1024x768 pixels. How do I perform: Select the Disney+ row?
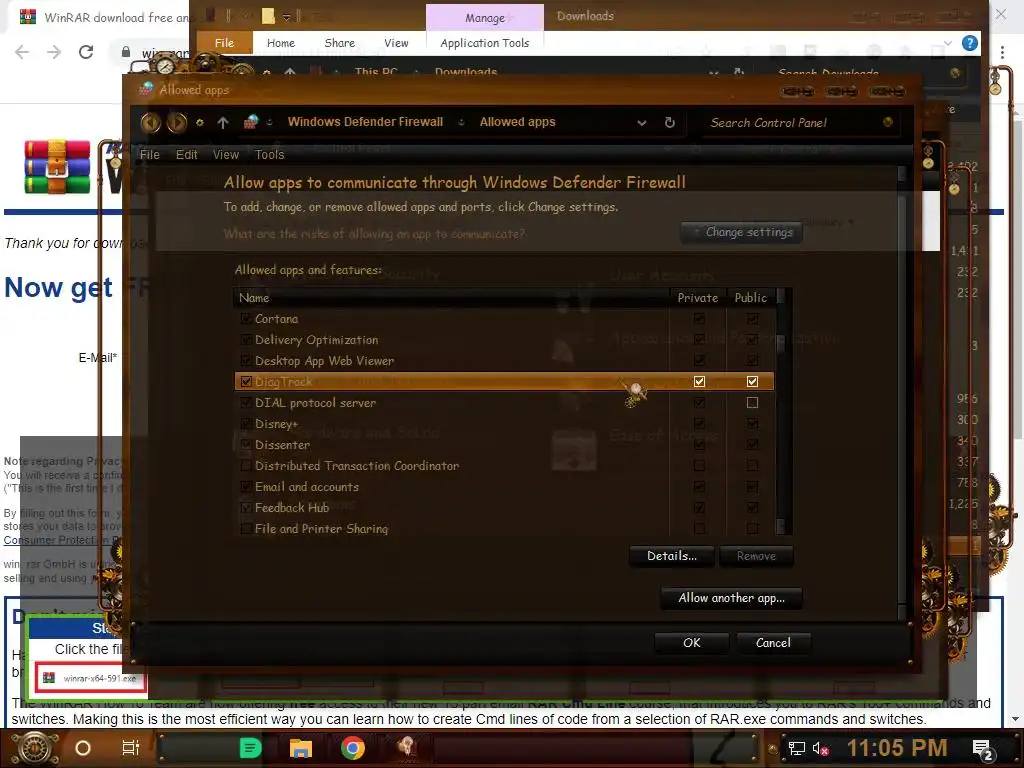(x=504, y=424)
